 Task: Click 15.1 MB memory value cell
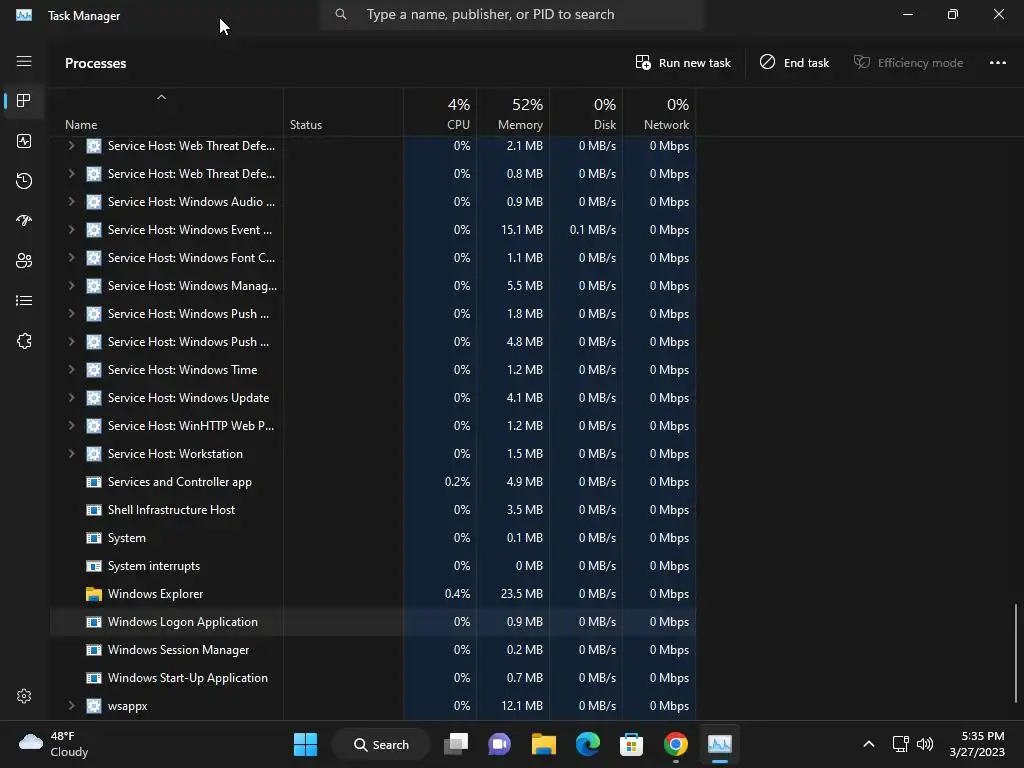pyautogui.click(x=513, y=230)
